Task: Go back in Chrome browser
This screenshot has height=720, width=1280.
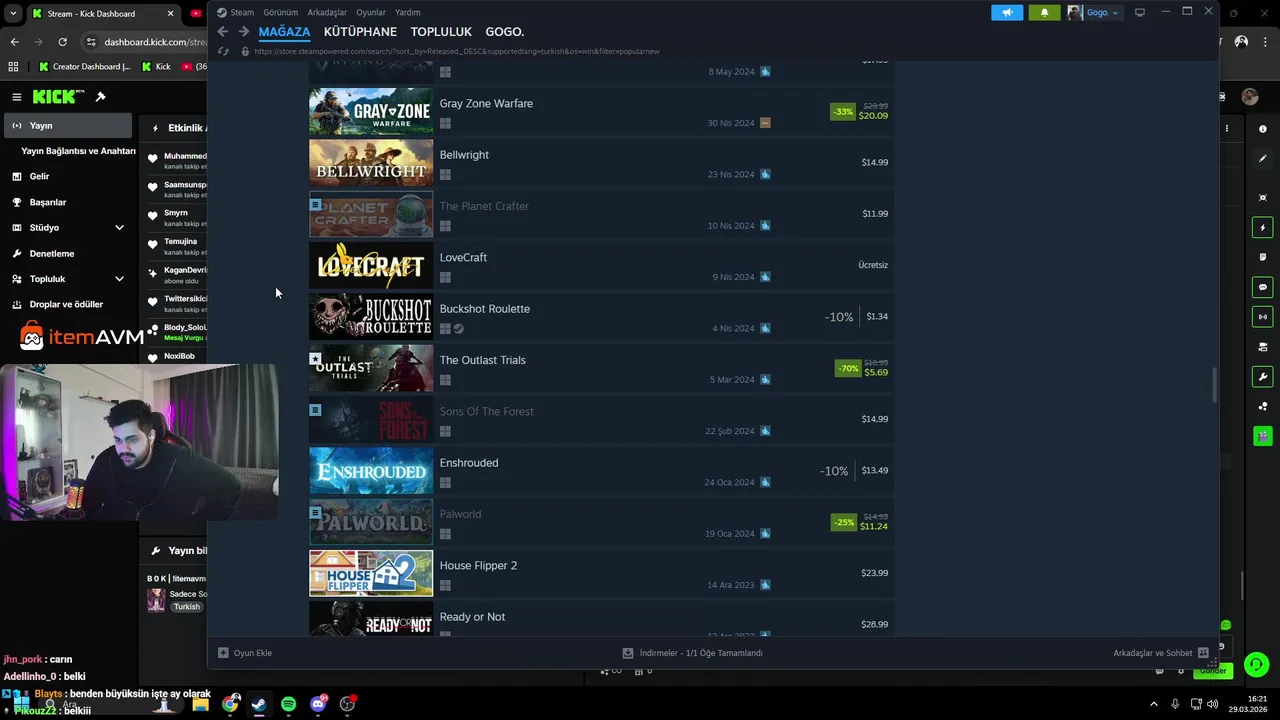Action: [x=14, y=42]
